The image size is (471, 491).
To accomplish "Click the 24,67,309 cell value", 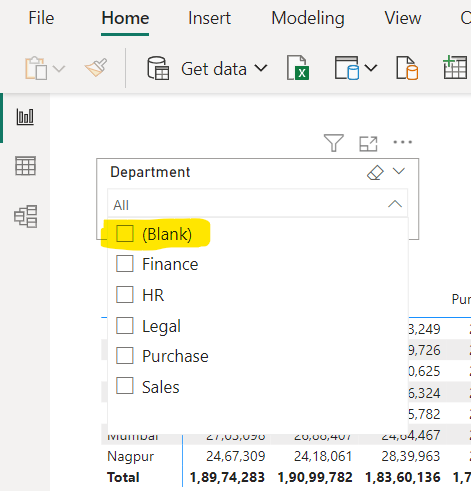I will pyautogui.click(x=236, y=456).
